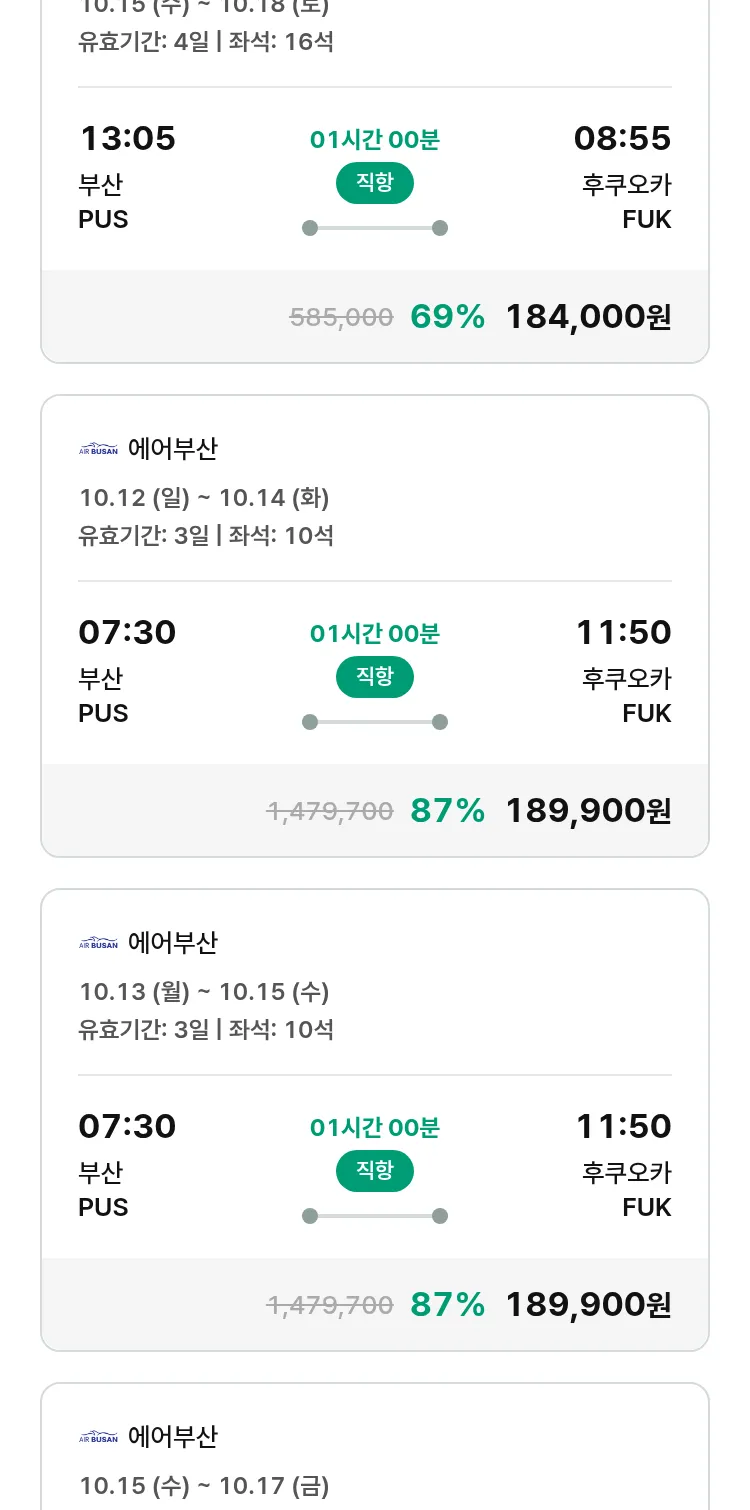750x1510 pixels.
Task: Select the 189,900원 fare for 10.12–10.14
Action: (588, 811)
